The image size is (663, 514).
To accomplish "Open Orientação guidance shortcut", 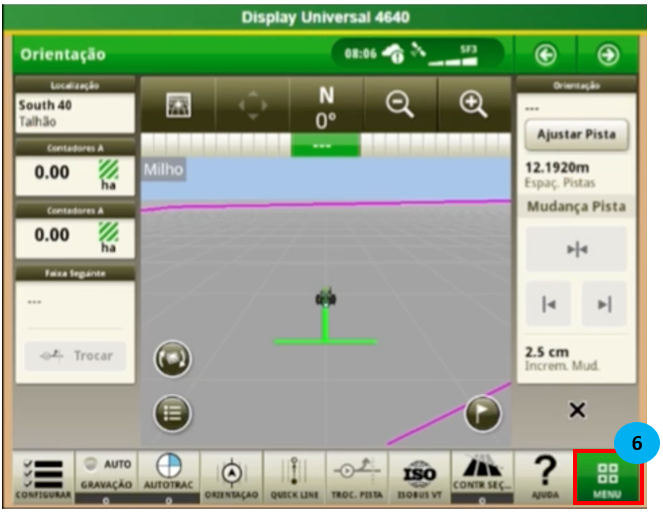I will point(231,476).
